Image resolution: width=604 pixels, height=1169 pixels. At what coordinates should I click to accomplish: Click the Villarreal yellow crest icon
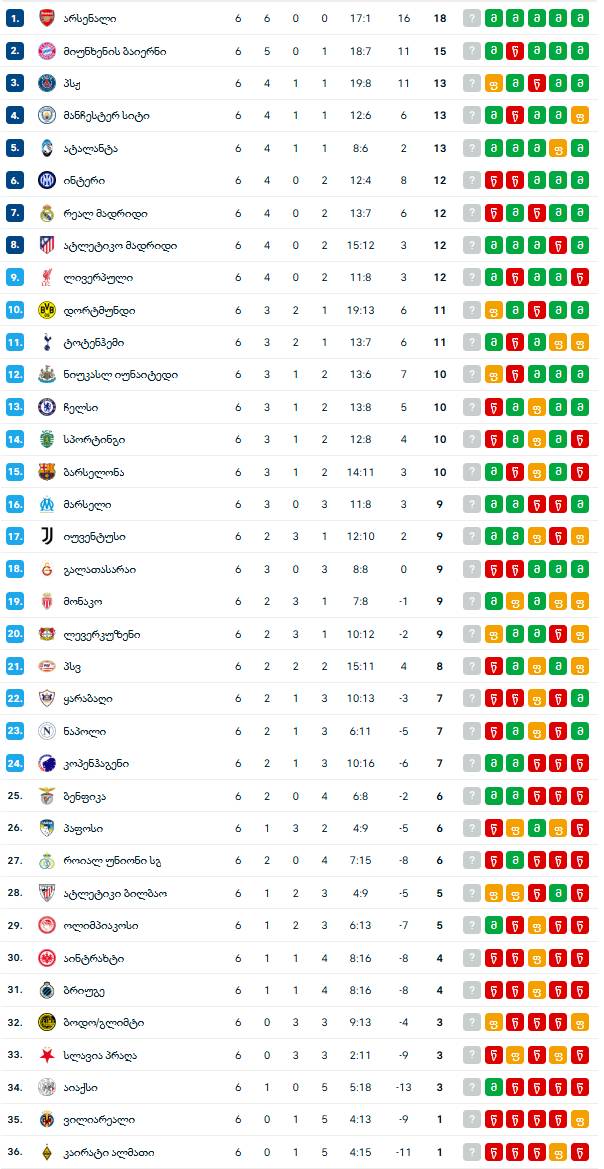coord(46,1120)
